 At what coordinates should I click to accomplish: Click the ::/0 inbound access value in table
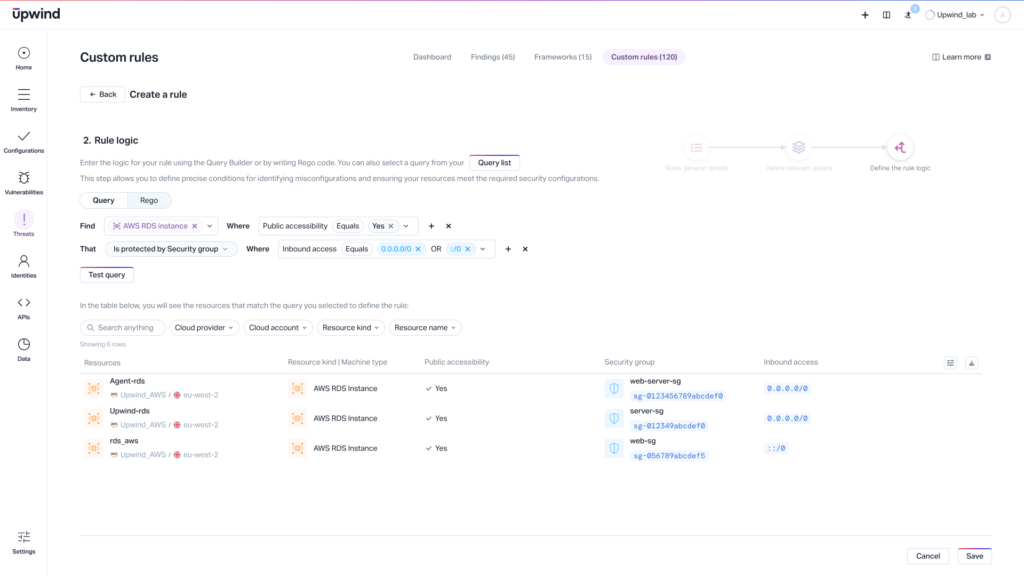pos(776,448)
